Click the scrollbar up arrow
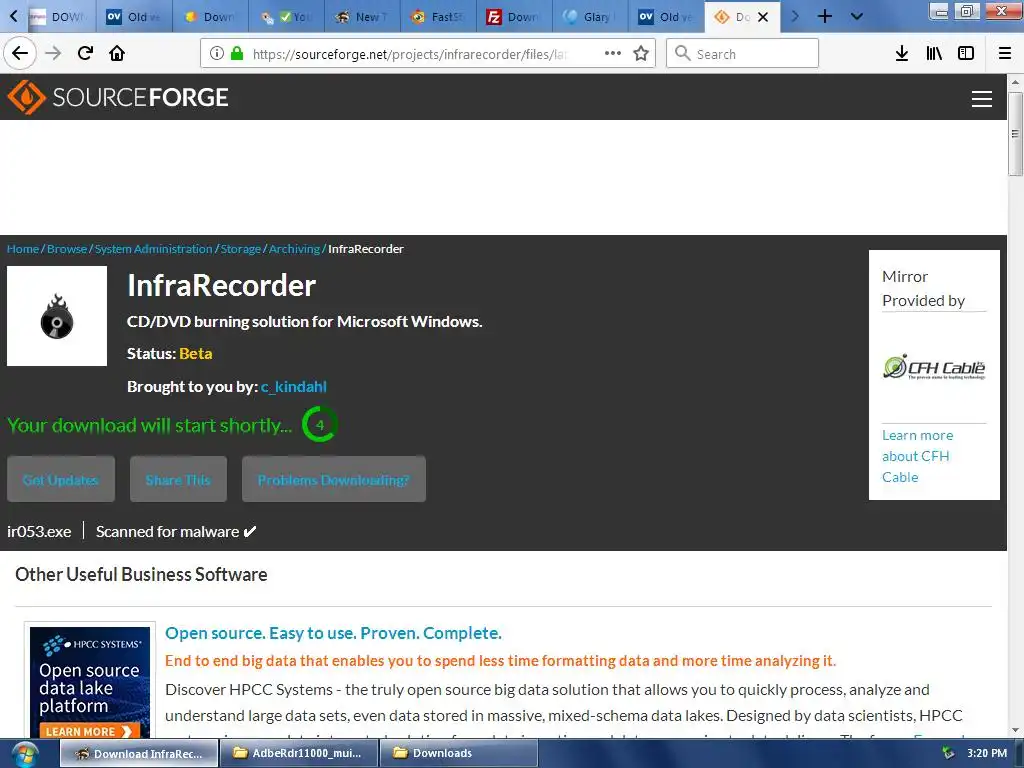1024x768 pixels. coord(1015,82)
